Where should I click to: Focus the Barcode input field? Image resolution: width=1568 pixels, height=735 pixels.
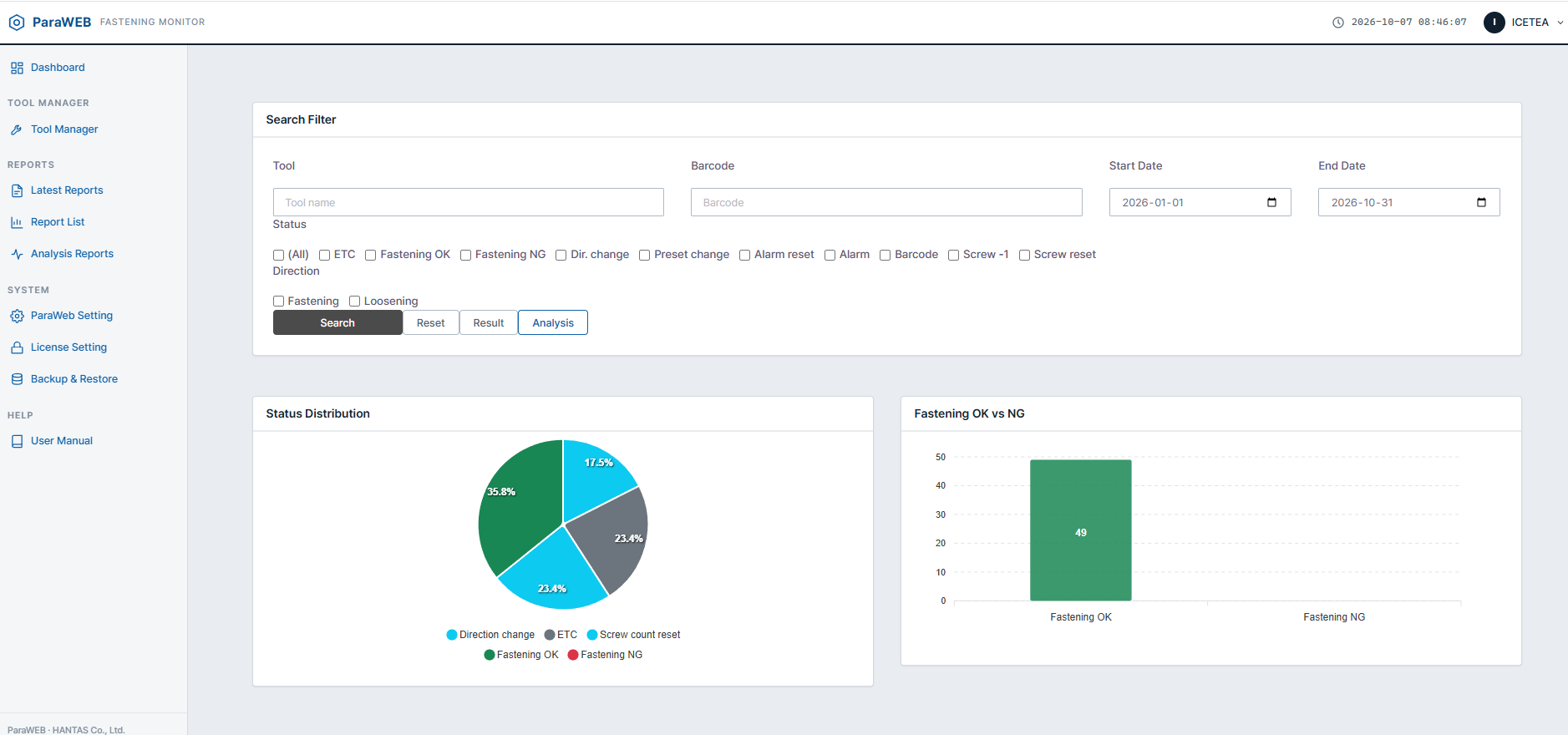886,202
